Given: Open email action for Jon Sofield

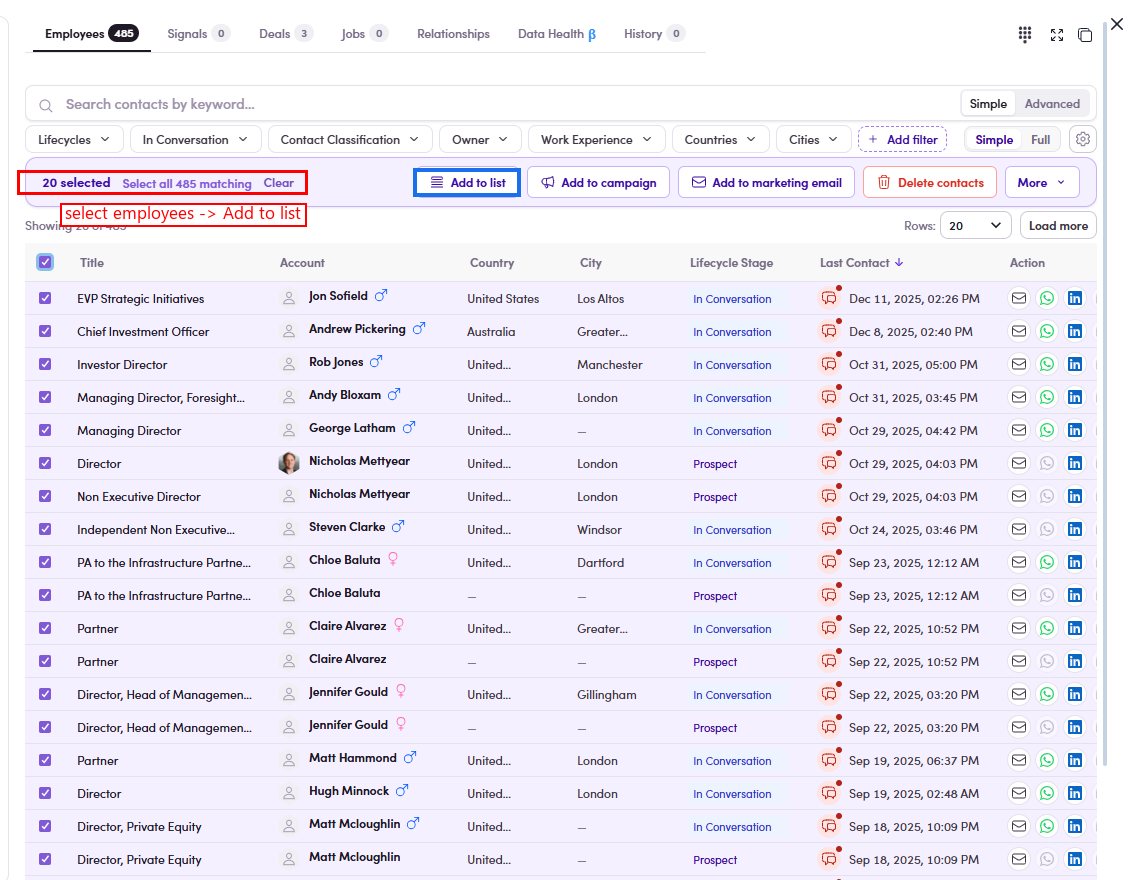Looking at the screenshot, I should 1019,298.
